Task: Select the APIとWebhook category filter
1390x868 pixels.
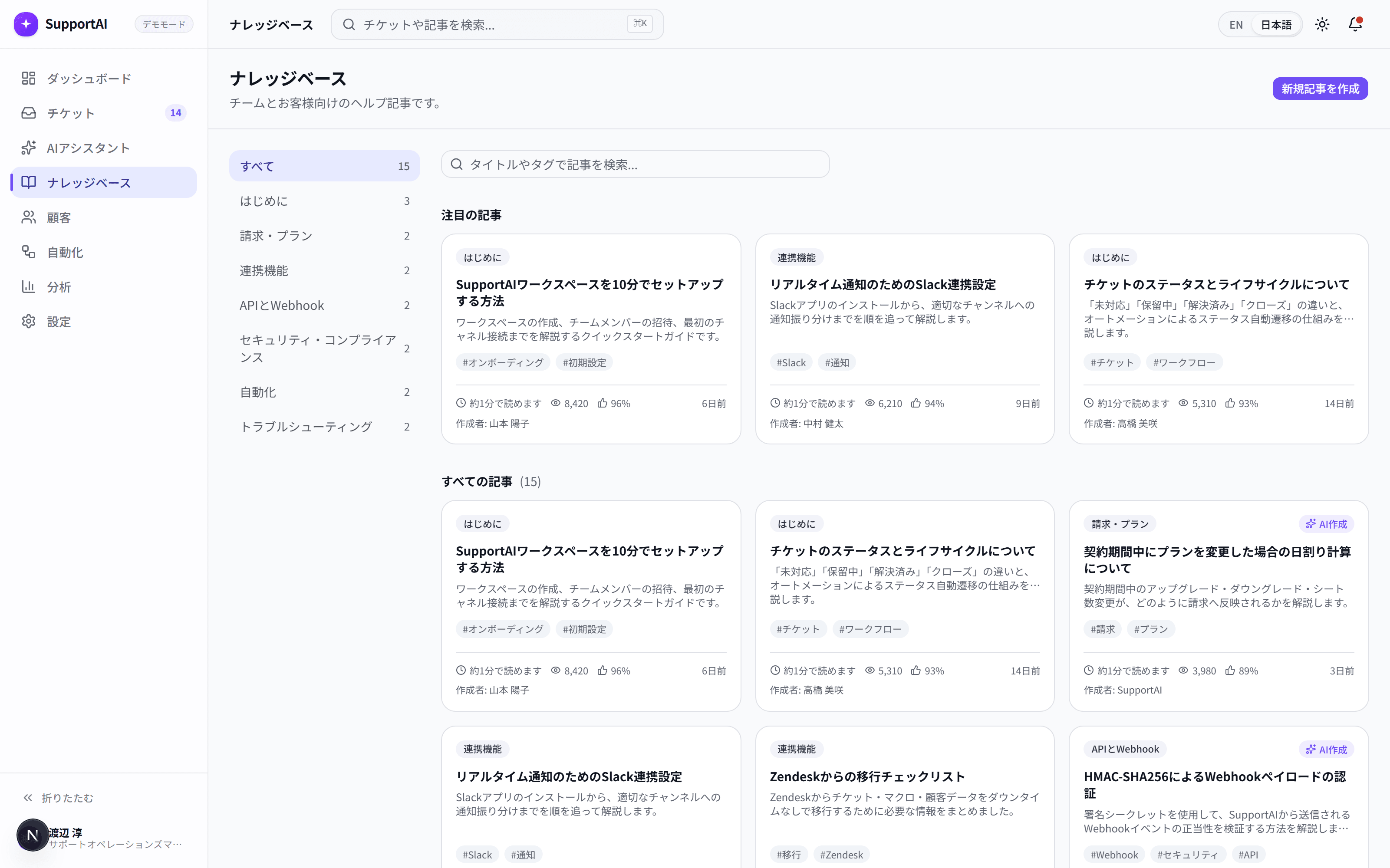Action: 324,305
